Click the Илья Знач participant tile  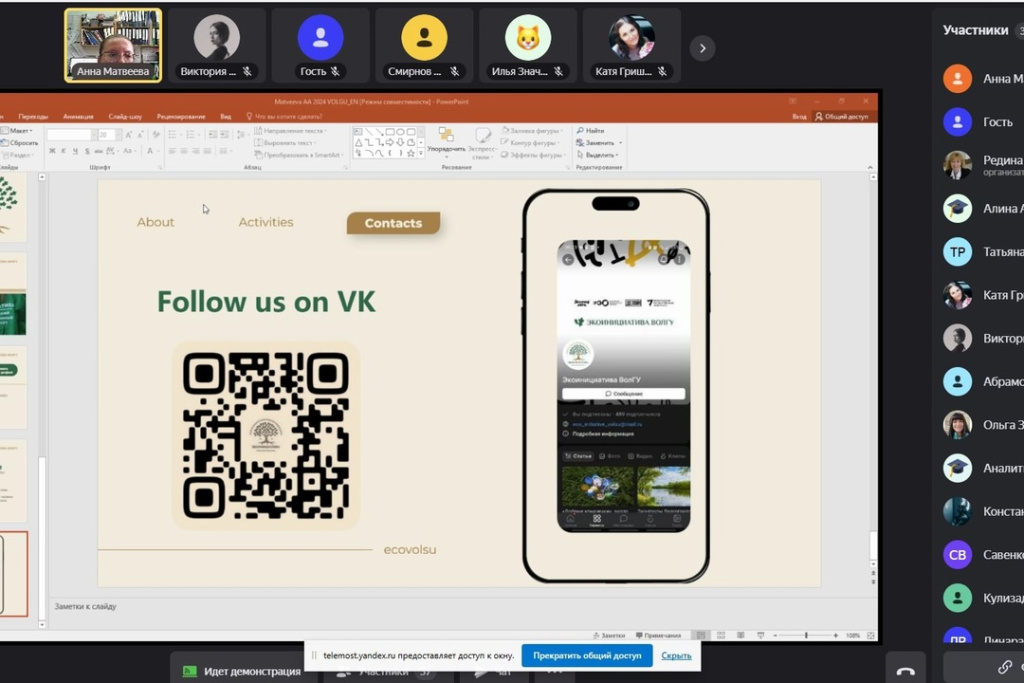(x=528, y=45)
